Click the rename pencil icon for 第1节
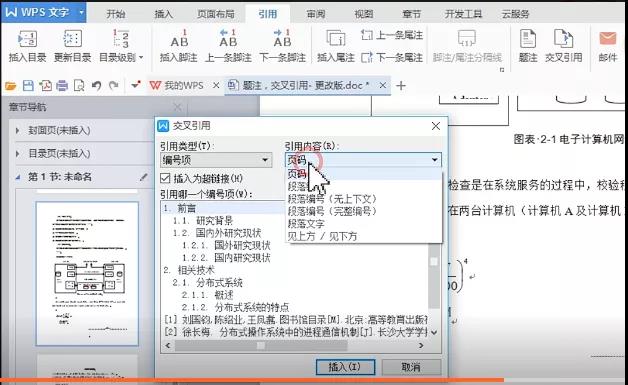Viewport: 628px width, 385px height. [144, 177]
